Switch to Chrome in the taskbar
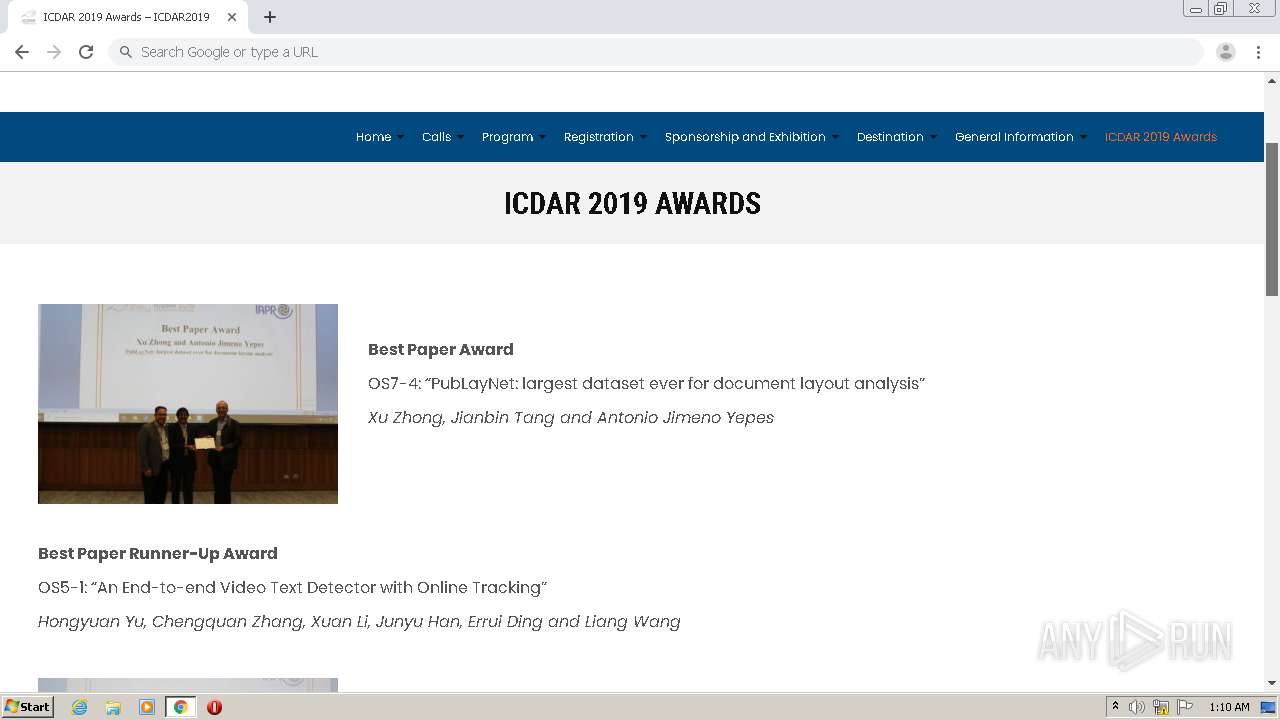Image resolution: width=1280 pixels, height=720 pixels. (x=181, y=707)
